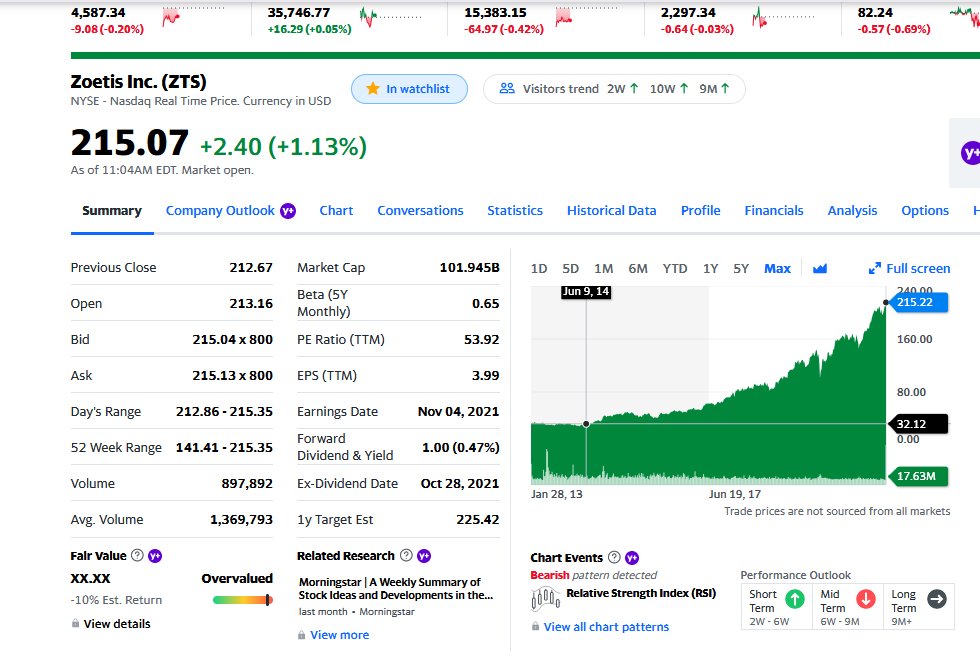Click the purple Y+ badge at right edge
Viewport: 980px width, 664px height.
point(971,153)
